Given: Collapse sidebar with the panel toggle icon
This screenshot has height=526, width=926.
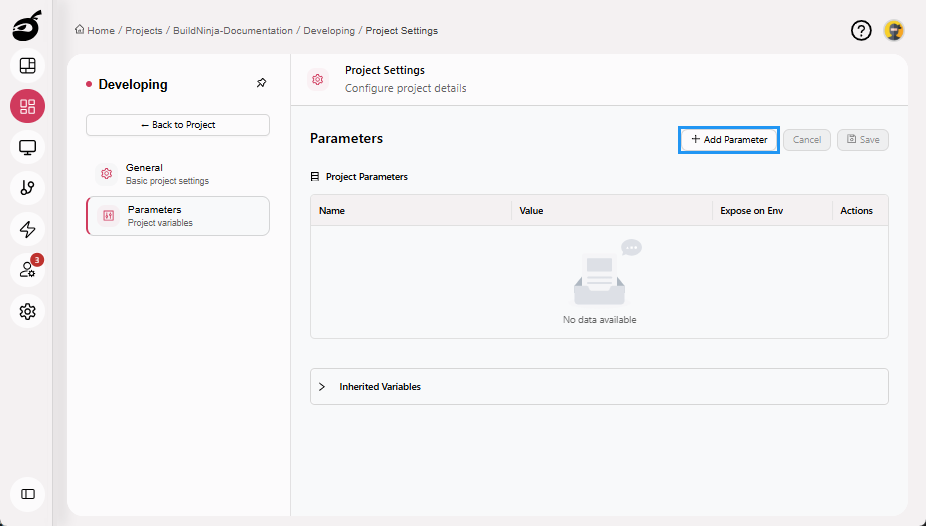Looking at the screenshot, I should (x=28, y=494).
